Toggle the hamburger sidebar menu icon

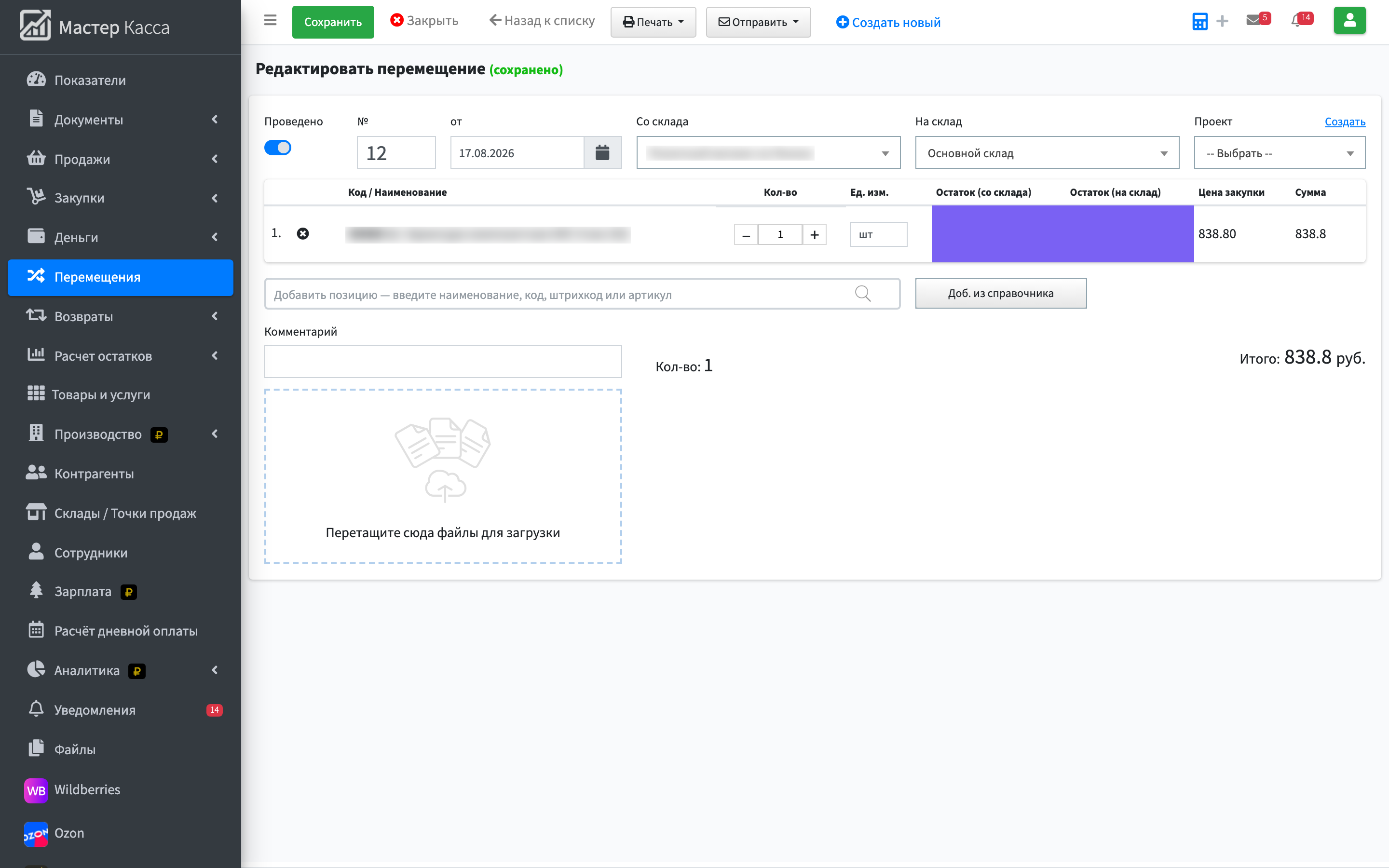pyautogui.click(x=271, y=21)
